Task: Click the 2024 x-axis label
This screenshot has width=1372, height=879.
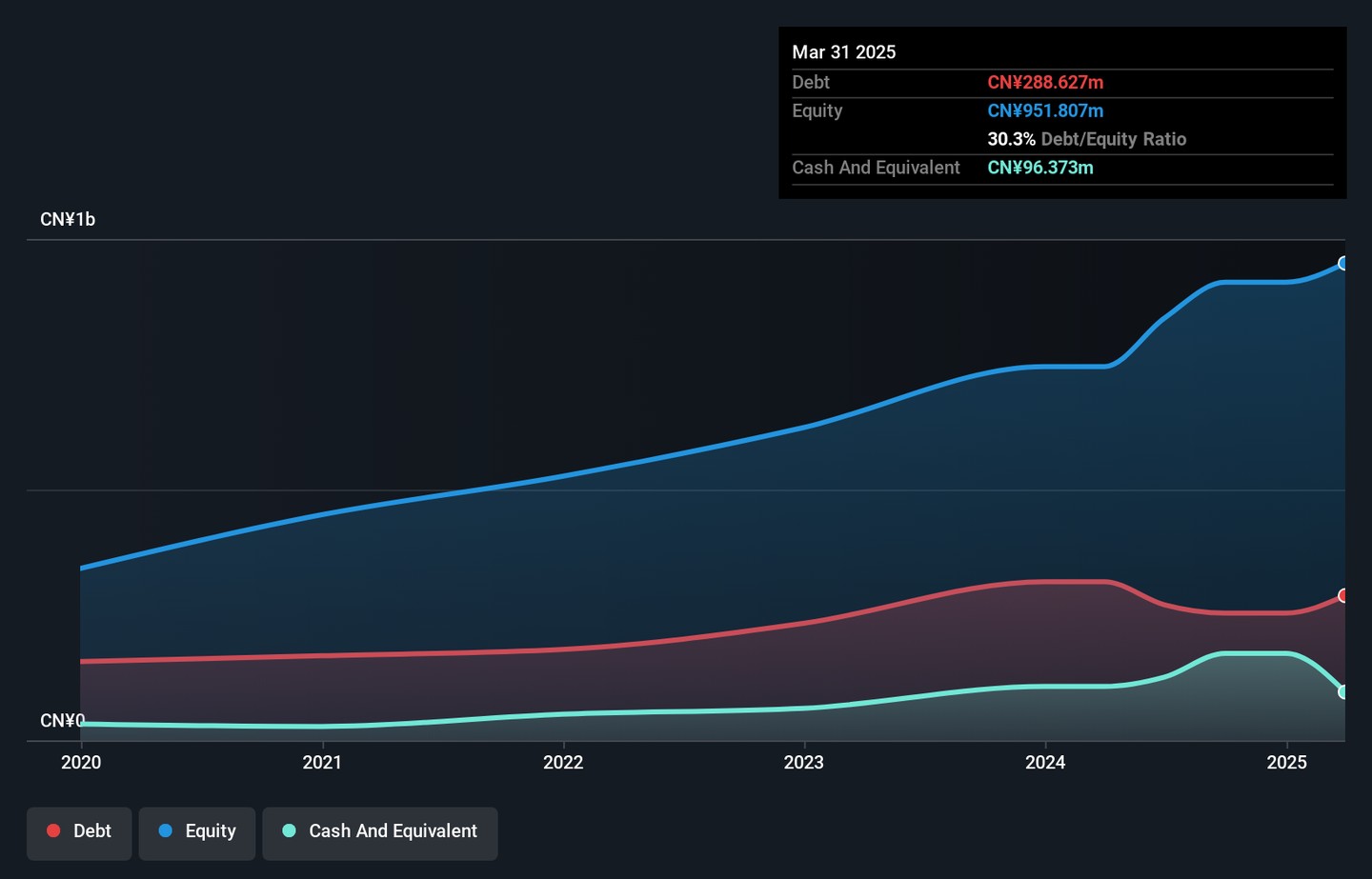Action: point(1045,762)
